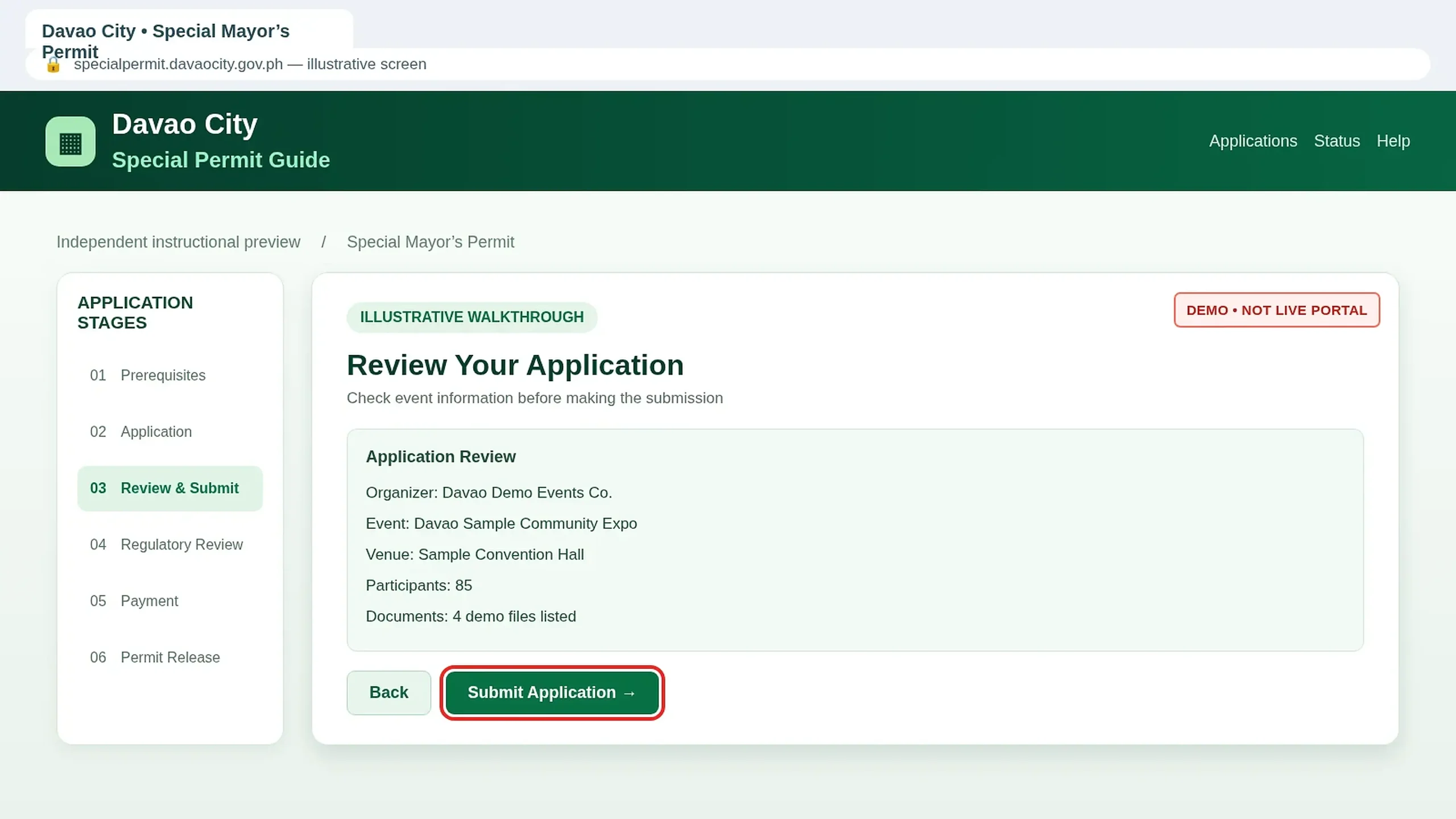The height and width of the screenshot is (819, 1456).
Task: Open the Help nav link
Action: point(1393,141)
